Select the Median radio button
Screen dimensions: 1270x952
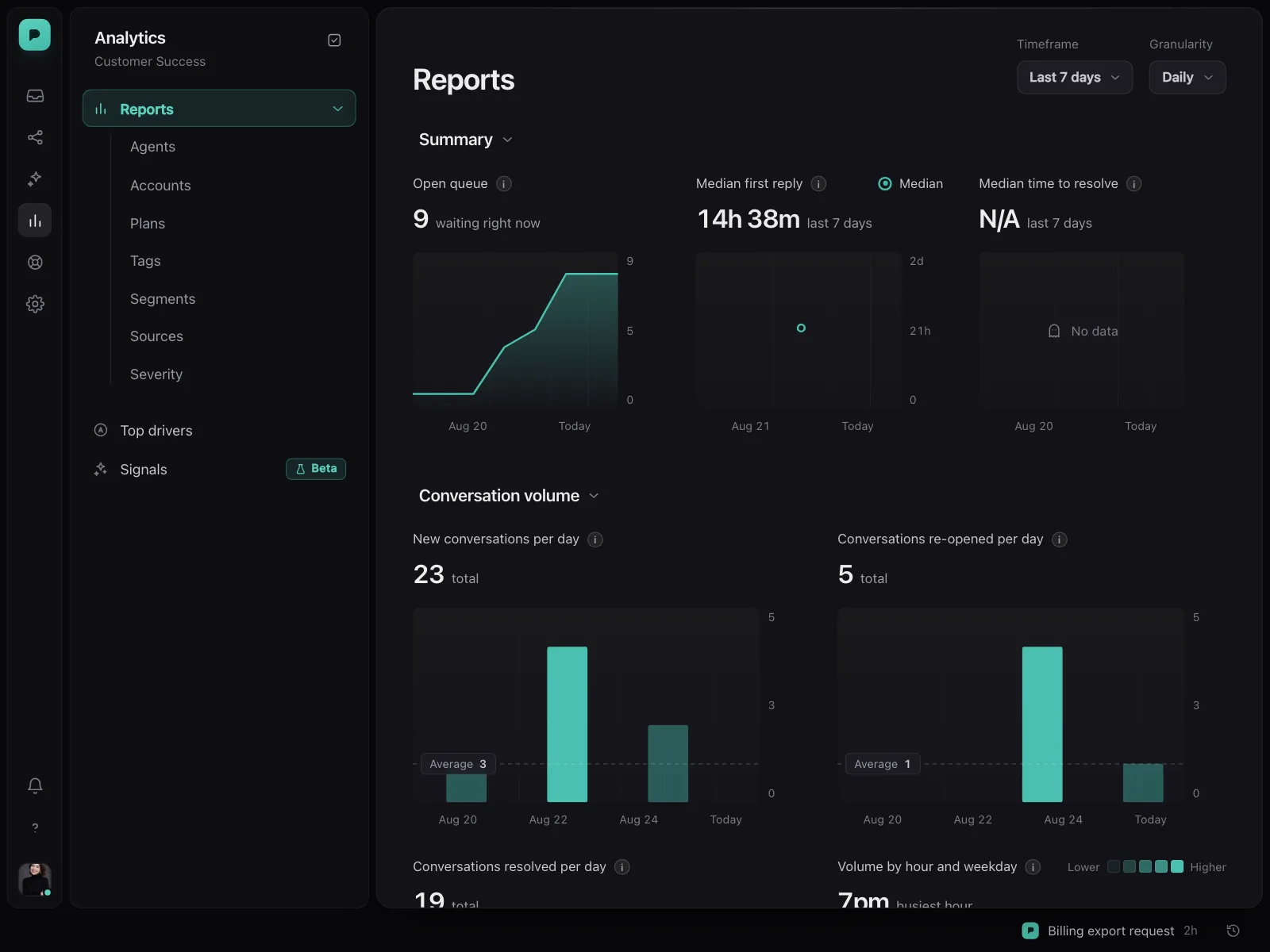point(885,184)
